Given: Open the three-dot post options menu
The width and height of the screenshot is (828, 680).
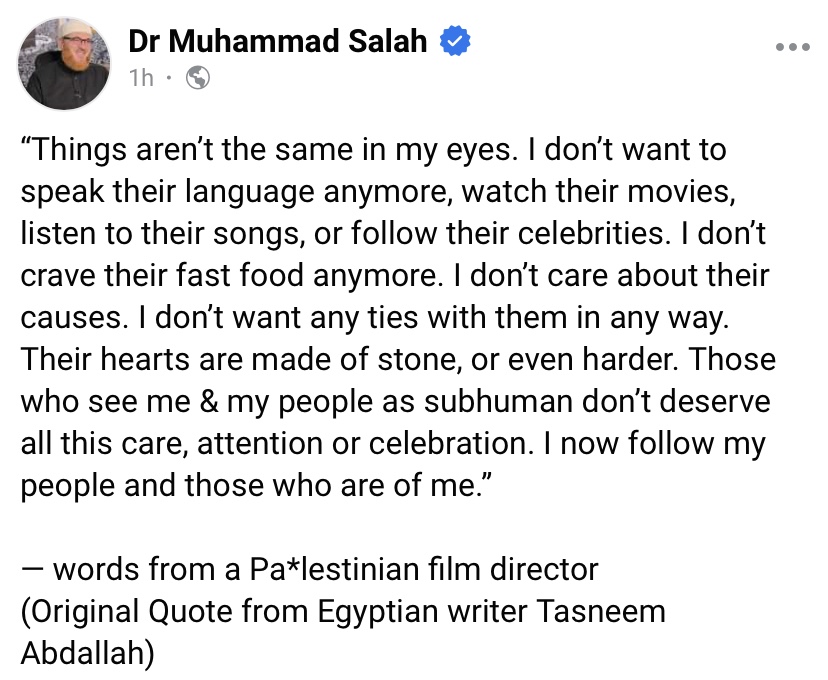Looking at the screenshot, I should [792, 46].
